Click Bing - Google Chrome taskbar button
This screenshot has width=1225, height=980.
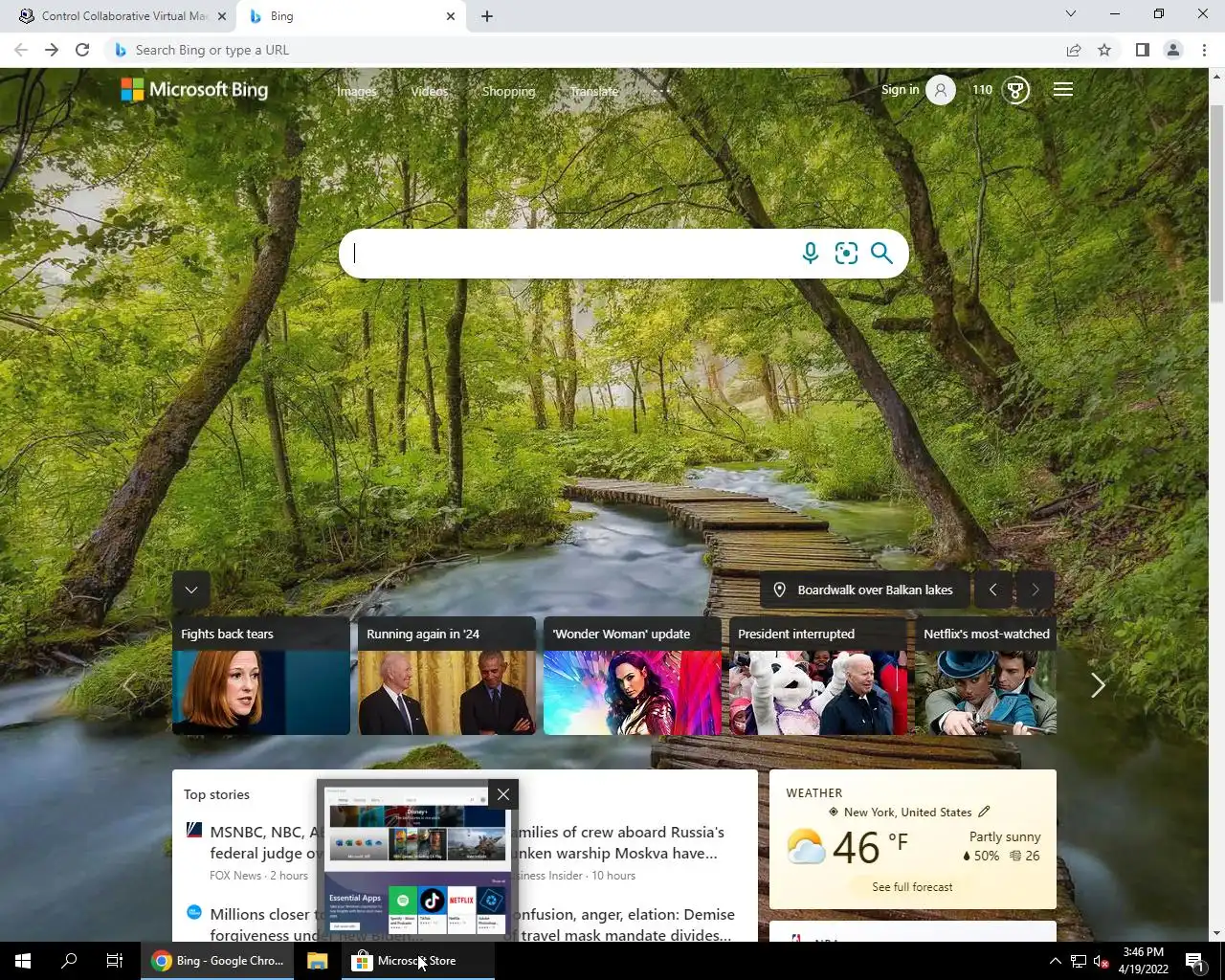click(218, 961)
